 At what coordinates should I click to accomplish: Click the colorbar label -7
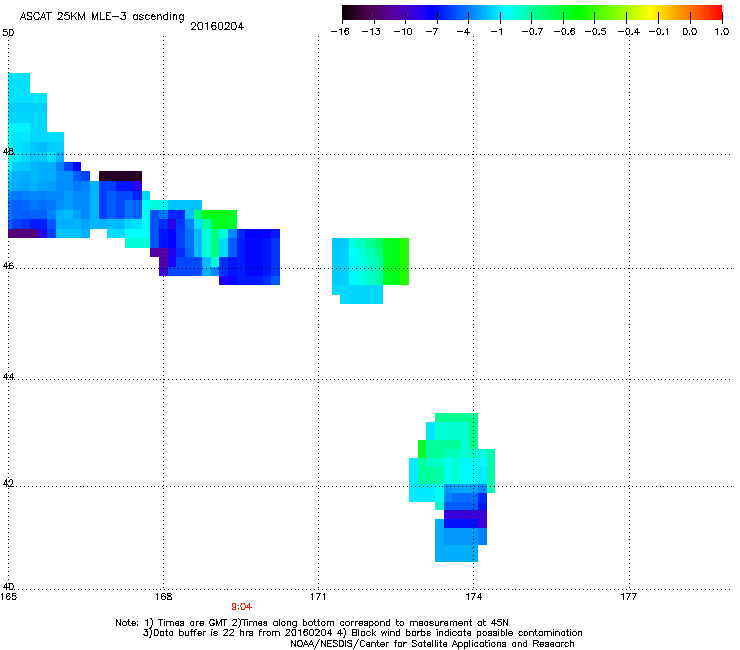coord(432,32)
